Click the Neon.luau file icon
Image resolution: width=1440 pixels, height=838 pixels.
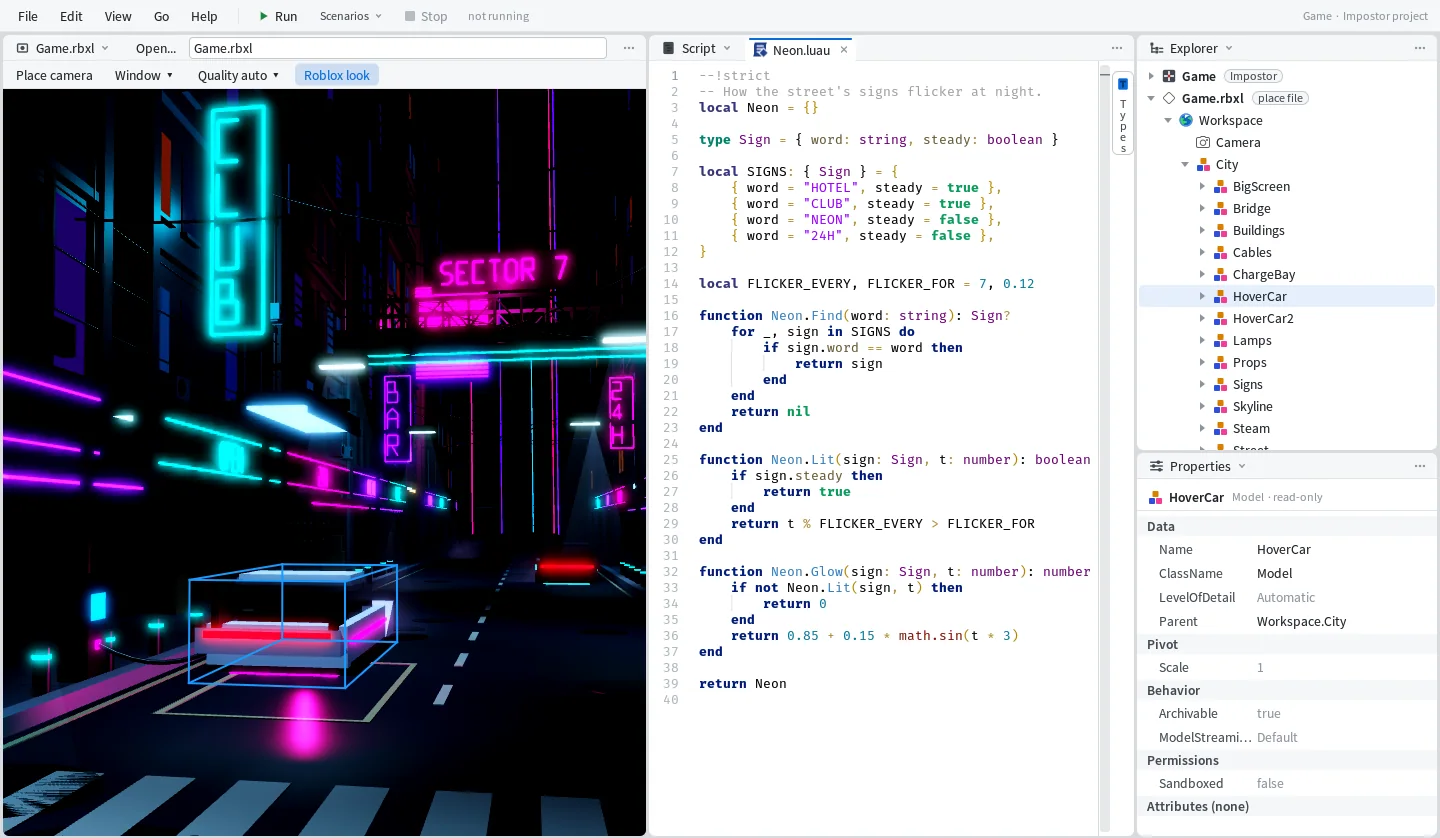point(760,49)
